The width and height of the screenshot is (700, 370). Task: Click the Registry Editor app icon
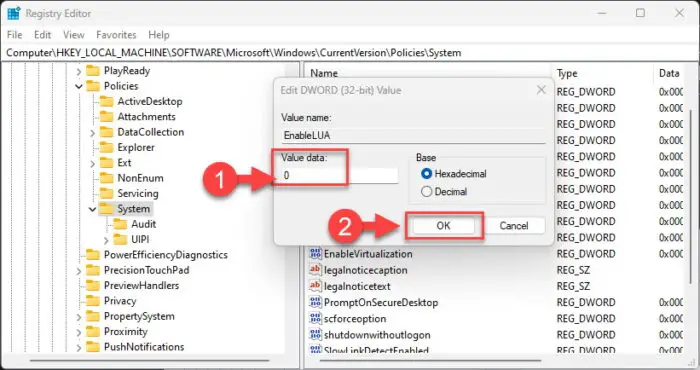click(13, 13)
